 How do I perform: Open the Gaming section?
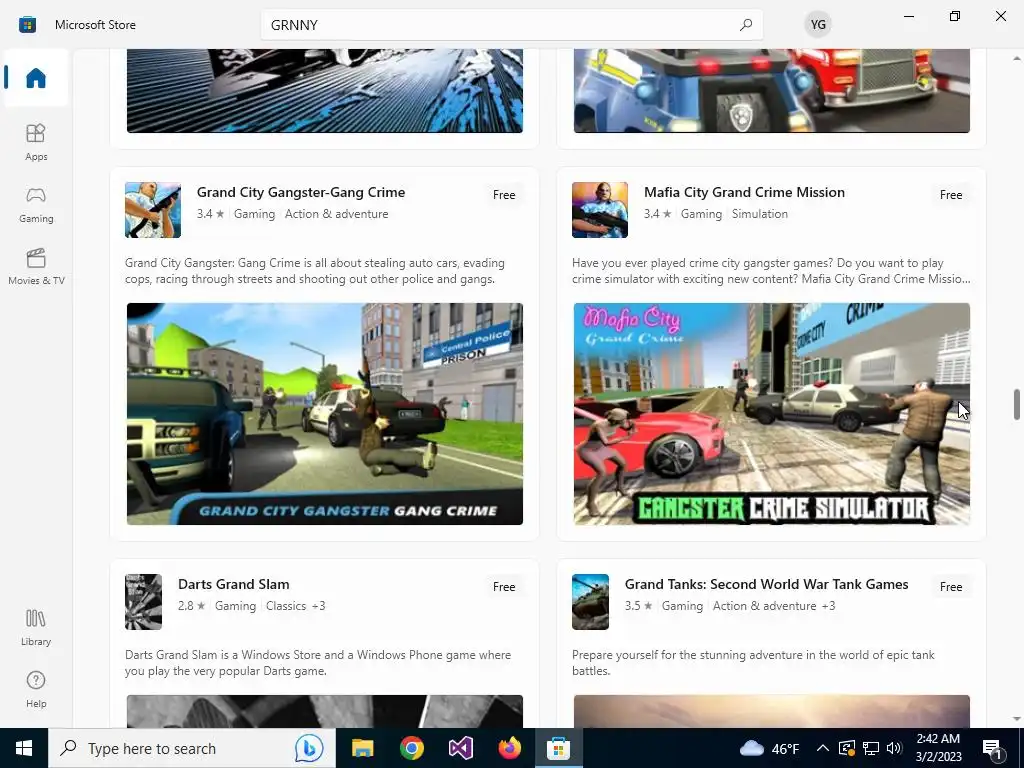pyautogui.click(x=36, y=204)
